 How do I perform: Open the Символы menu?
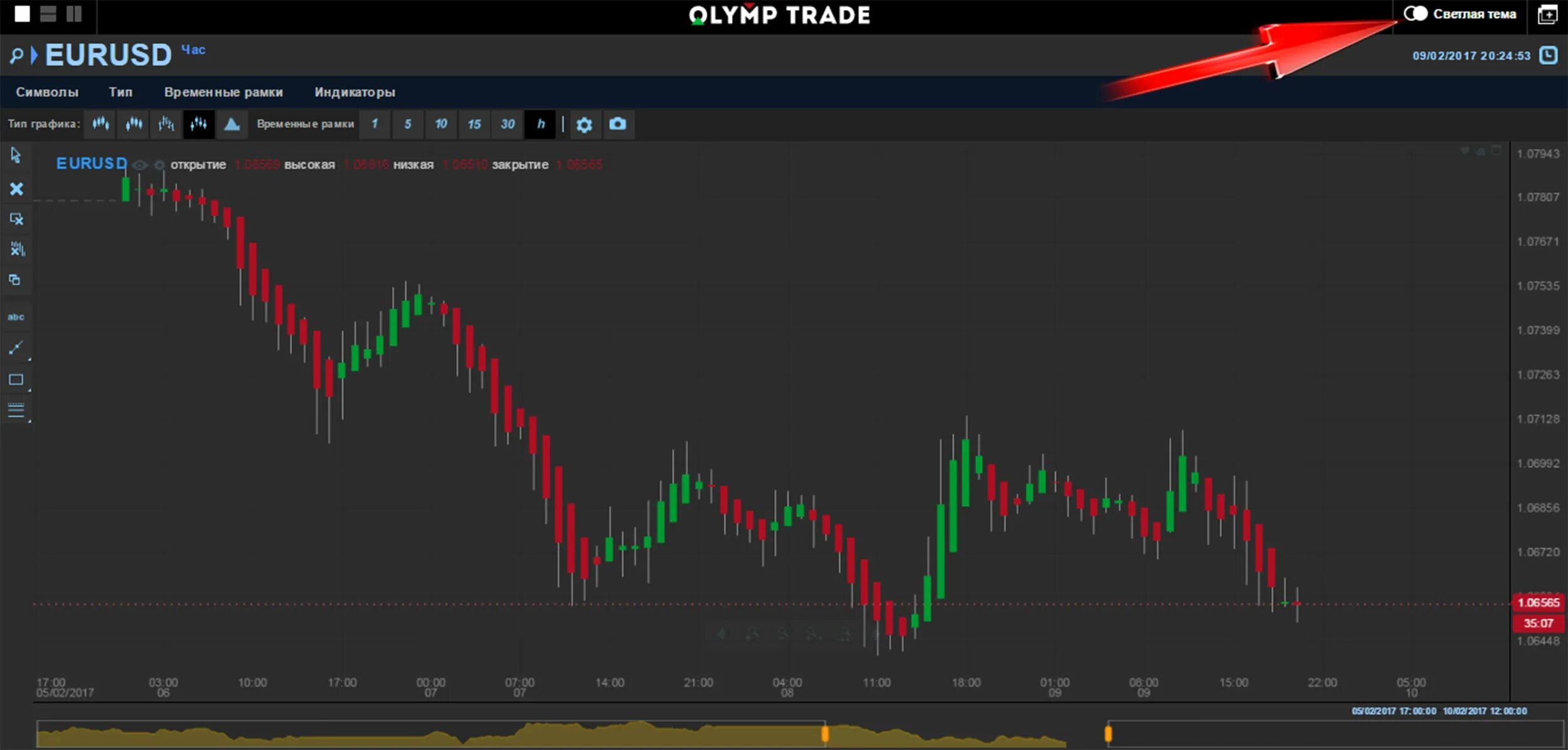pyautogui.click(x=47, y=92)
